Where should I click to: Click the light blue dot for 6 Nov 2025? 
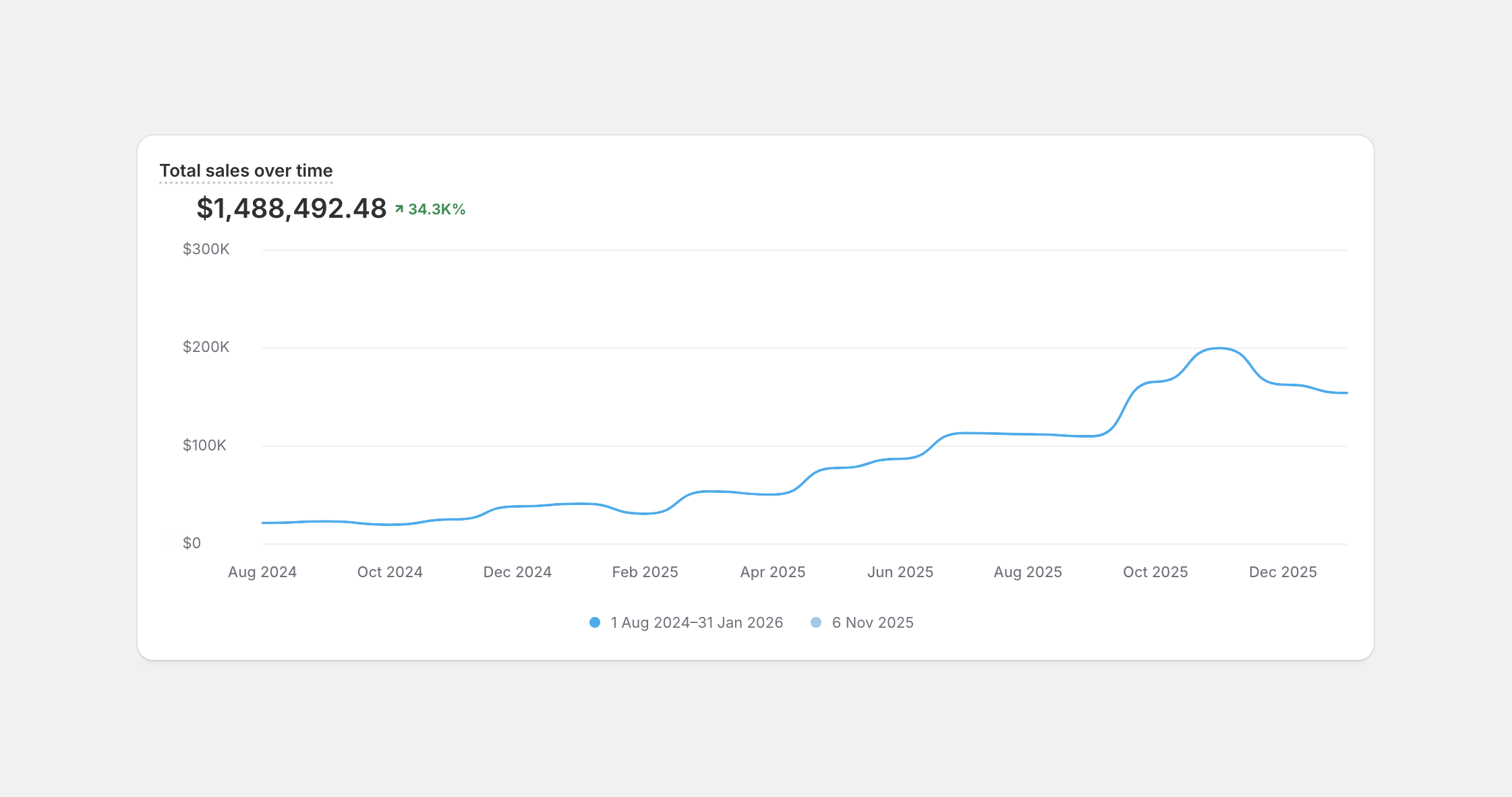tap(816, 622)
